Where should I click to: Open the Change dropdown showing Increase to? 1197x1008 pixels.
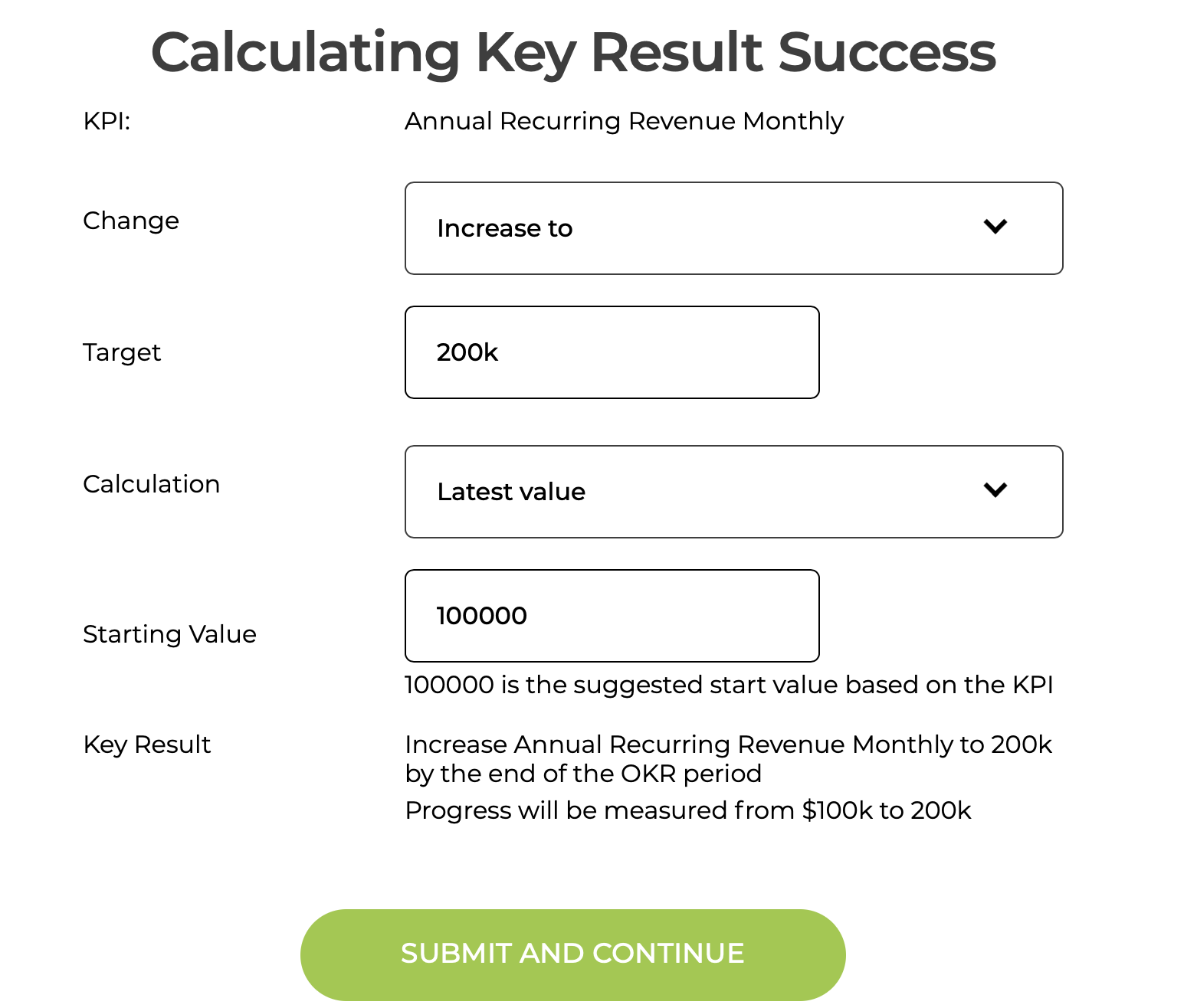click(x=733, y=228)
